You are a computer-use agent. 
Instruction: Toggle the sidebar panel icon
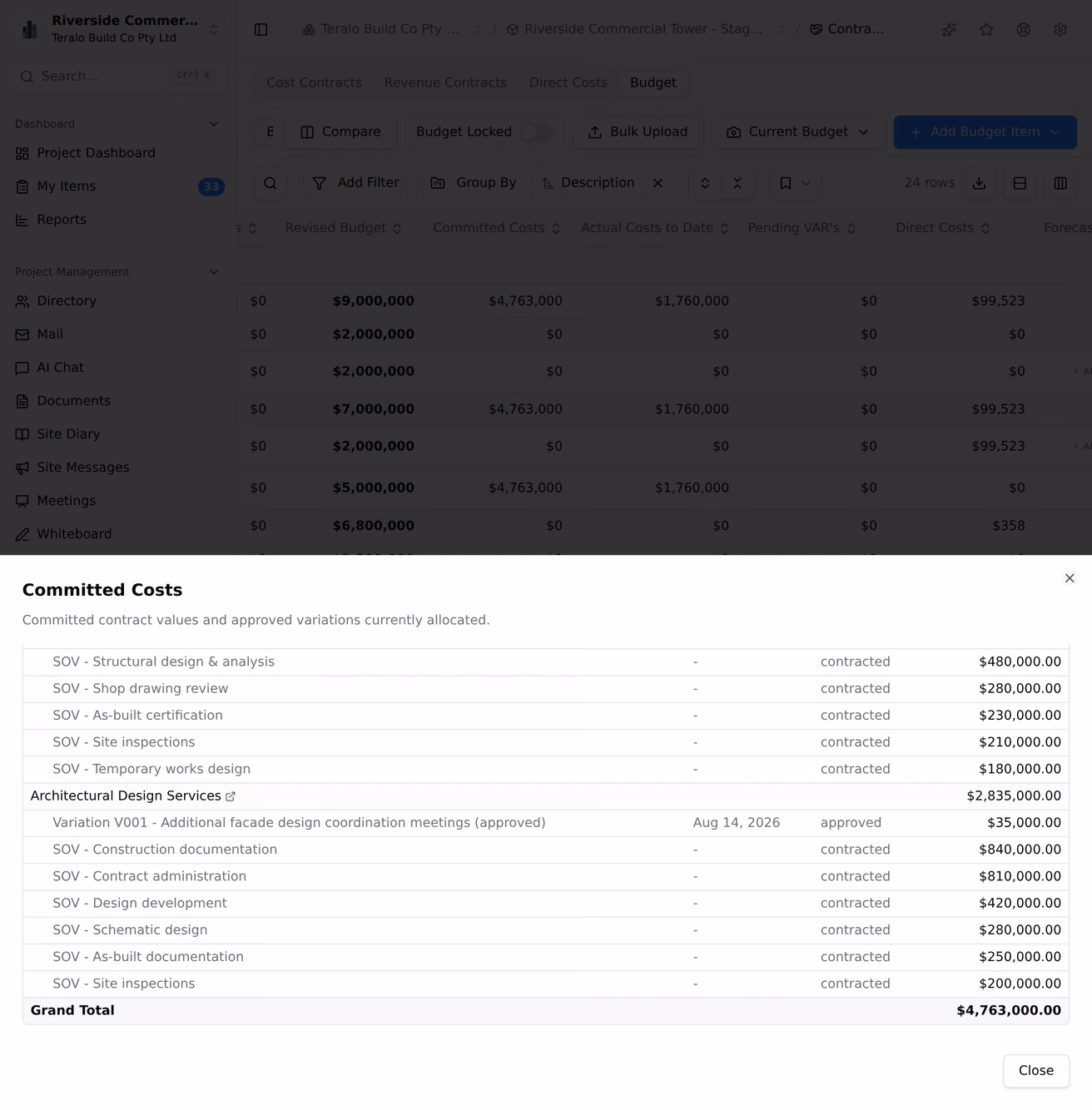pos(261,29)
